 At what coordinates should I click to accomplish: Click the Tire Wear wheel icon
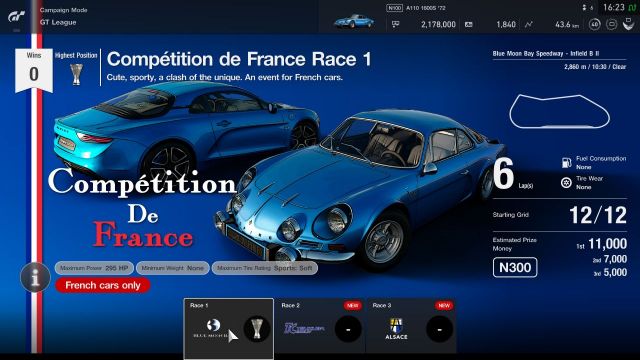[x=566, y=182]
